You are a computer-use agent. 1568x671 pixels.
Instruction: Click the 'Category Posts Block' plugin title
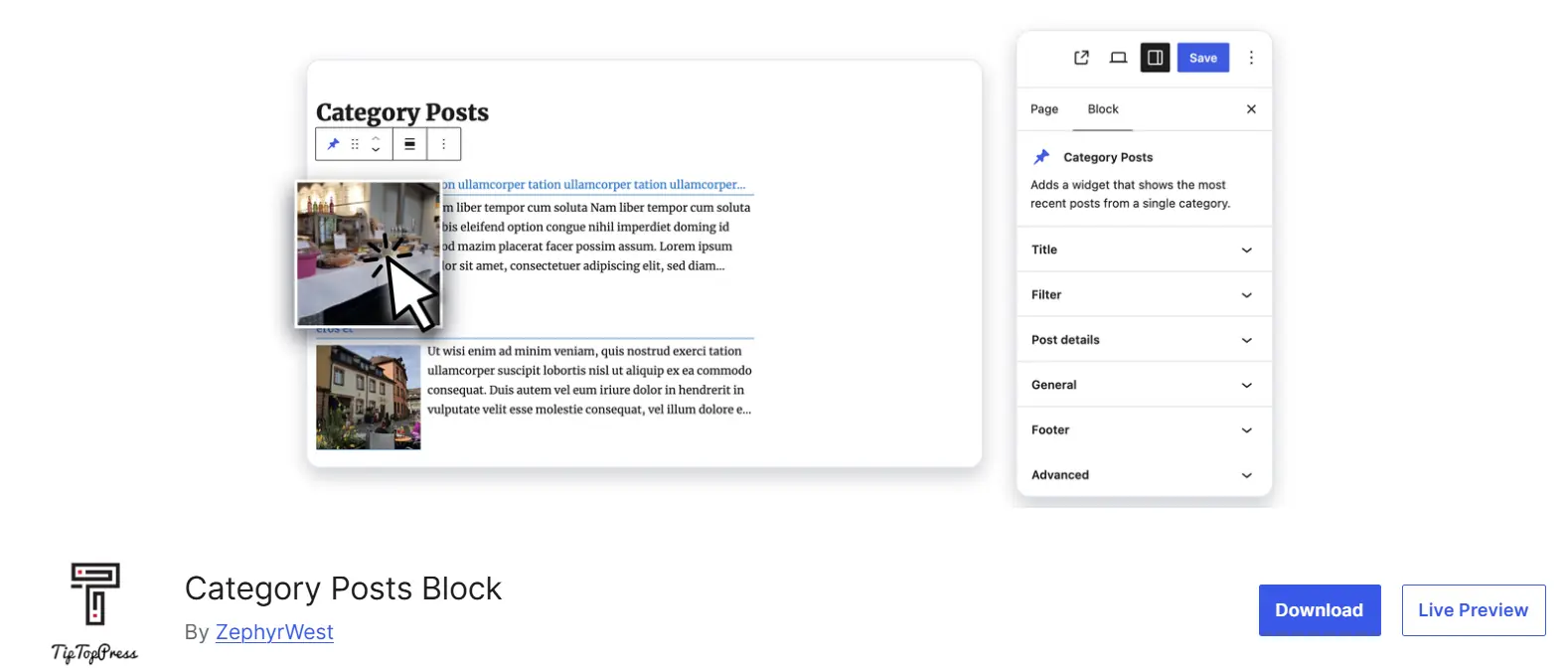tap(344, 588)
